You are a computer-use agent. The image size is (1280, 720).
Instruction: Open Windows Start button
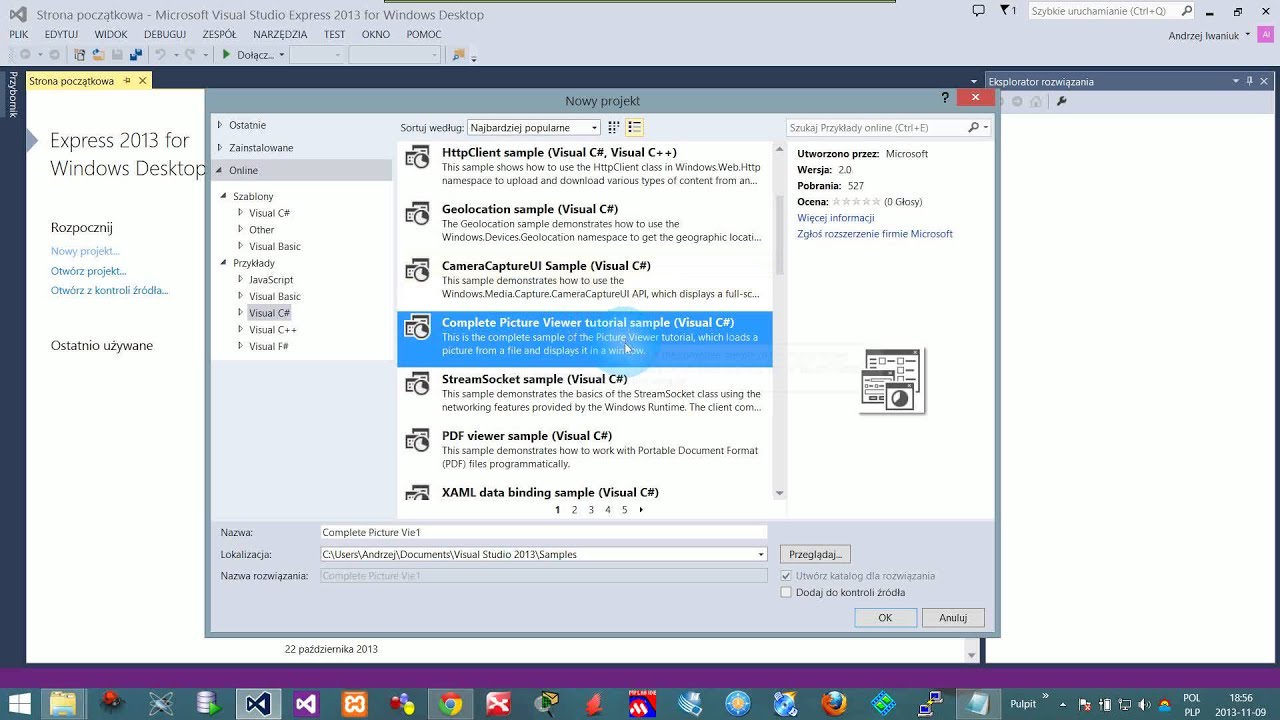tap(18, 704)
